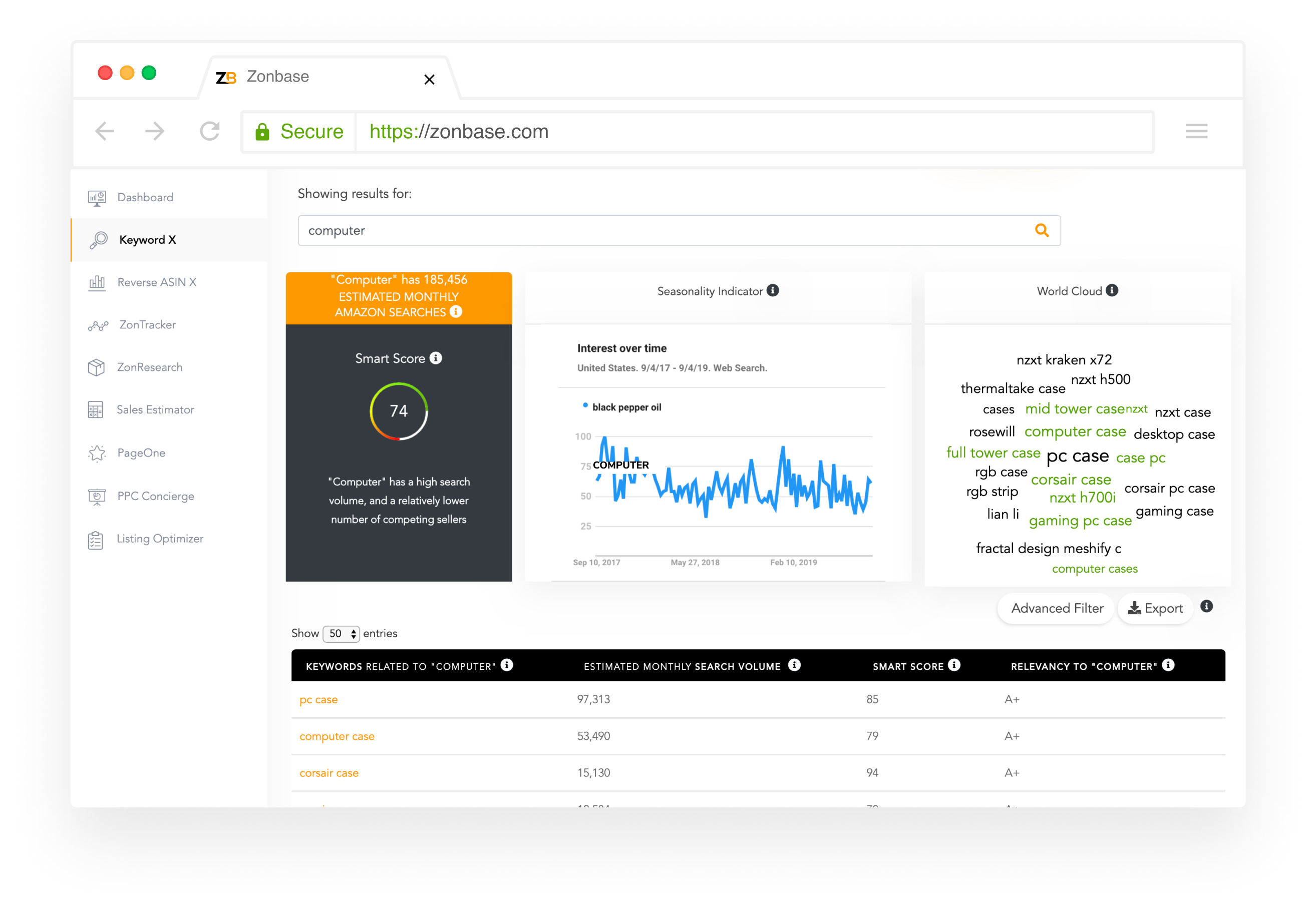Close the Zonbase browser tab
1316x909 pixels.
click(x=430, y=80)
